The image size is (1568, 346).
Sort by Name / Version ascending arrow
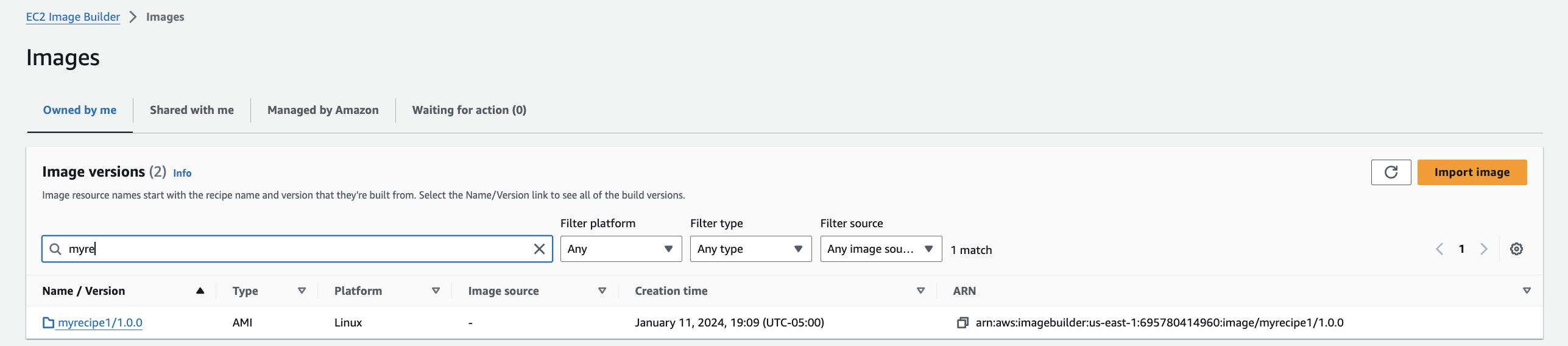click(200, 291)
